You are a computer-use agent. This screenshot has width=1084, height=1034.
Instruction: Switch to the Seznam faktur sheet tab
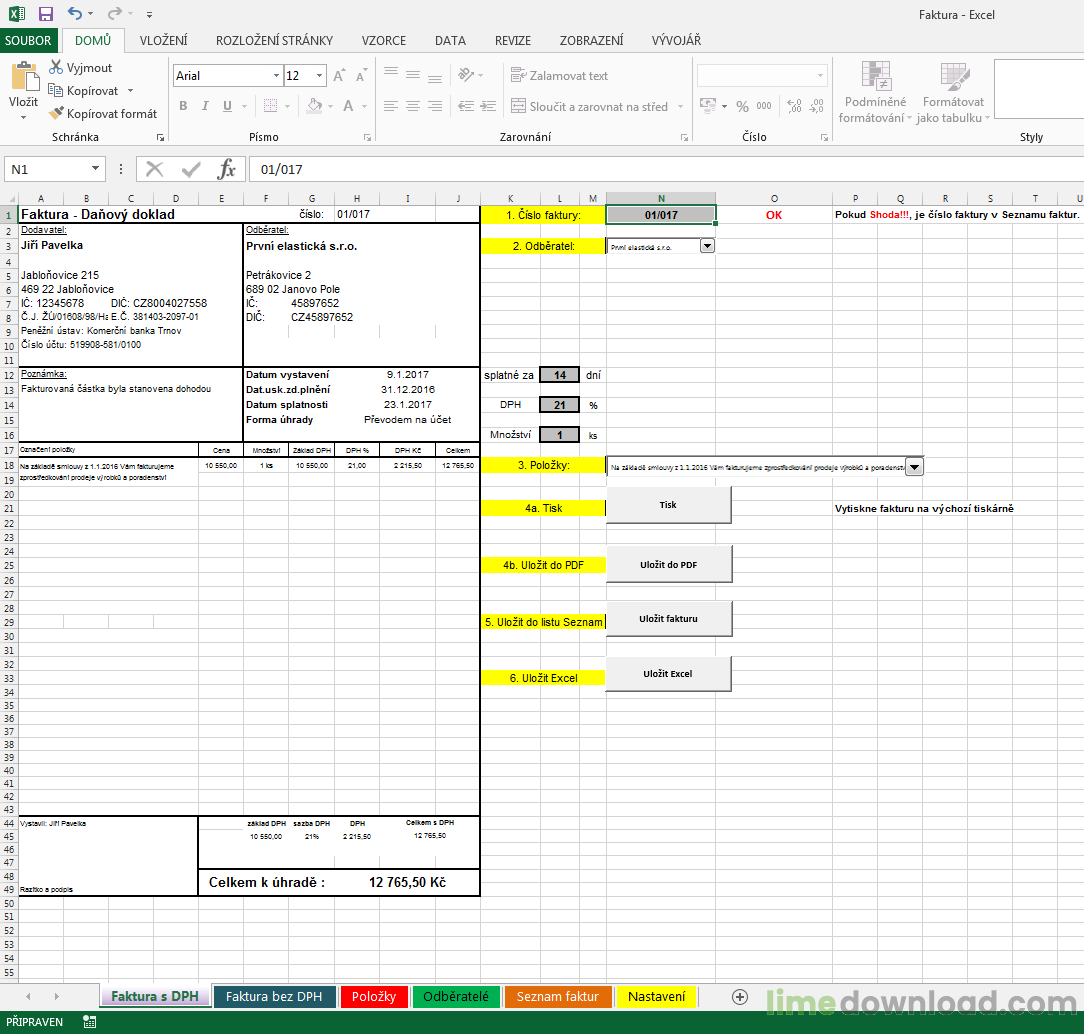tap(557, 996)
